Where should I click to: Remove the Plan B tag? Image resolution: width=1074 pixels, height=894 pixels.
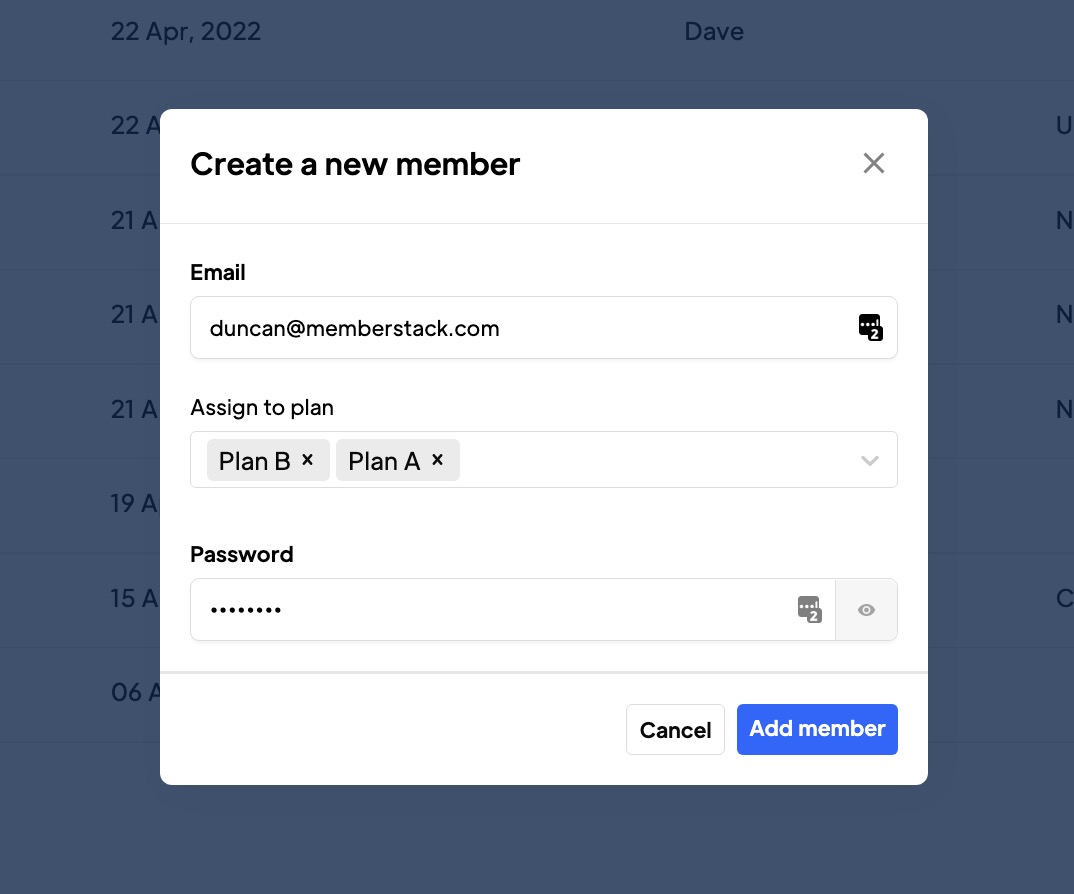308,460
